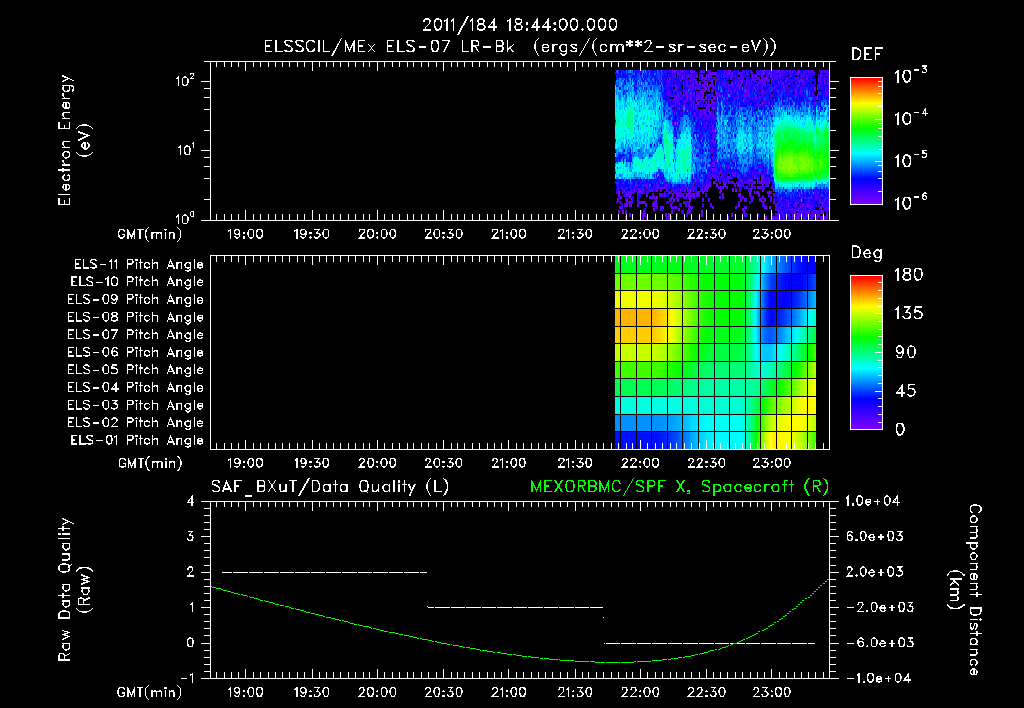Screen dimensions: 1024x708
Task: Select the Electron Energy (eV) axis label
Action: click(x=74, y=140)
